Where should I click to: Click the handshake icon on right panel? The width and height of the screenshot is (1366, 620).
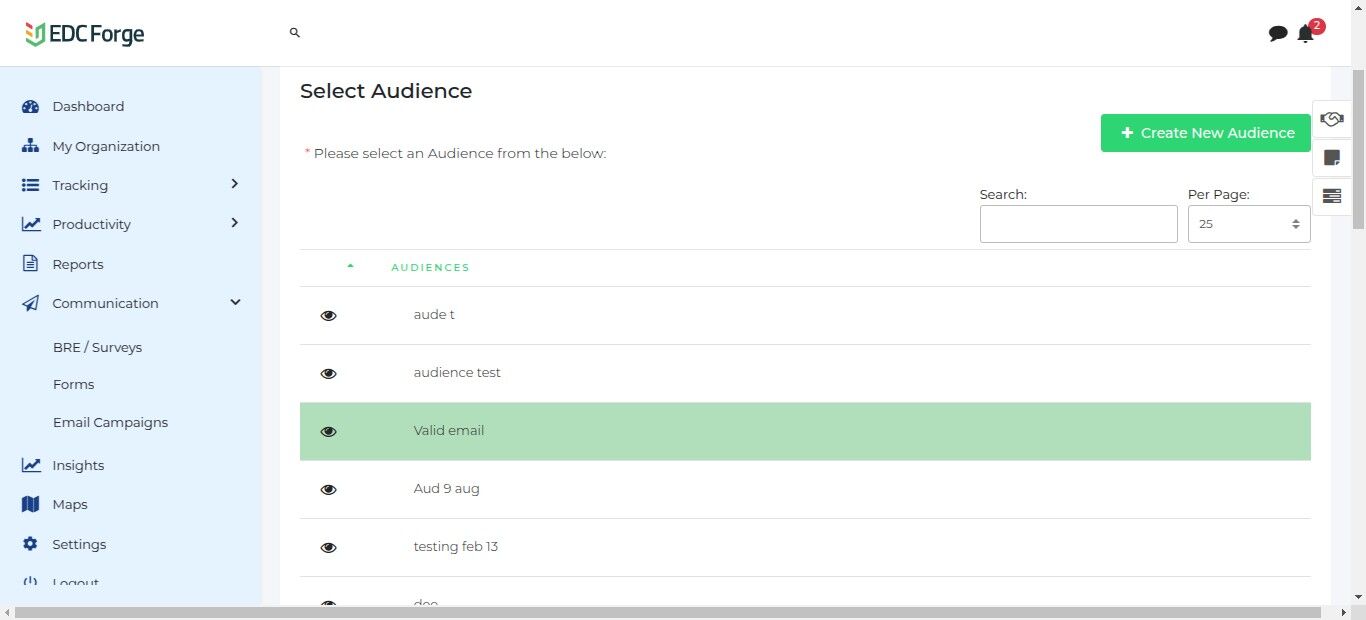1331,119
